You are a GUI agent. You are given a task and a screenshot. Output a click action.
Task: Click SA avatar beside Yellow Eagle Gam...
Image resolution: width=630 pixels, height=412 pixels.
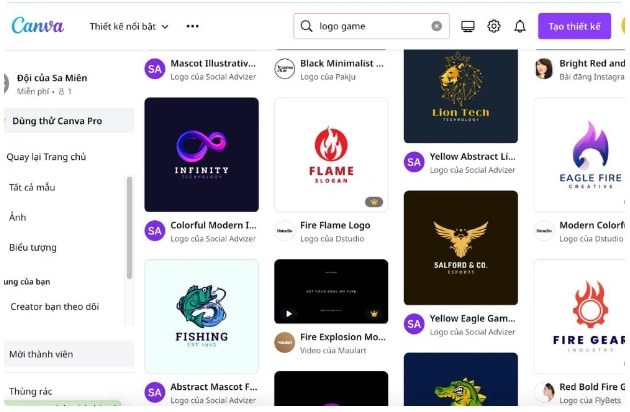click(414, 324)
